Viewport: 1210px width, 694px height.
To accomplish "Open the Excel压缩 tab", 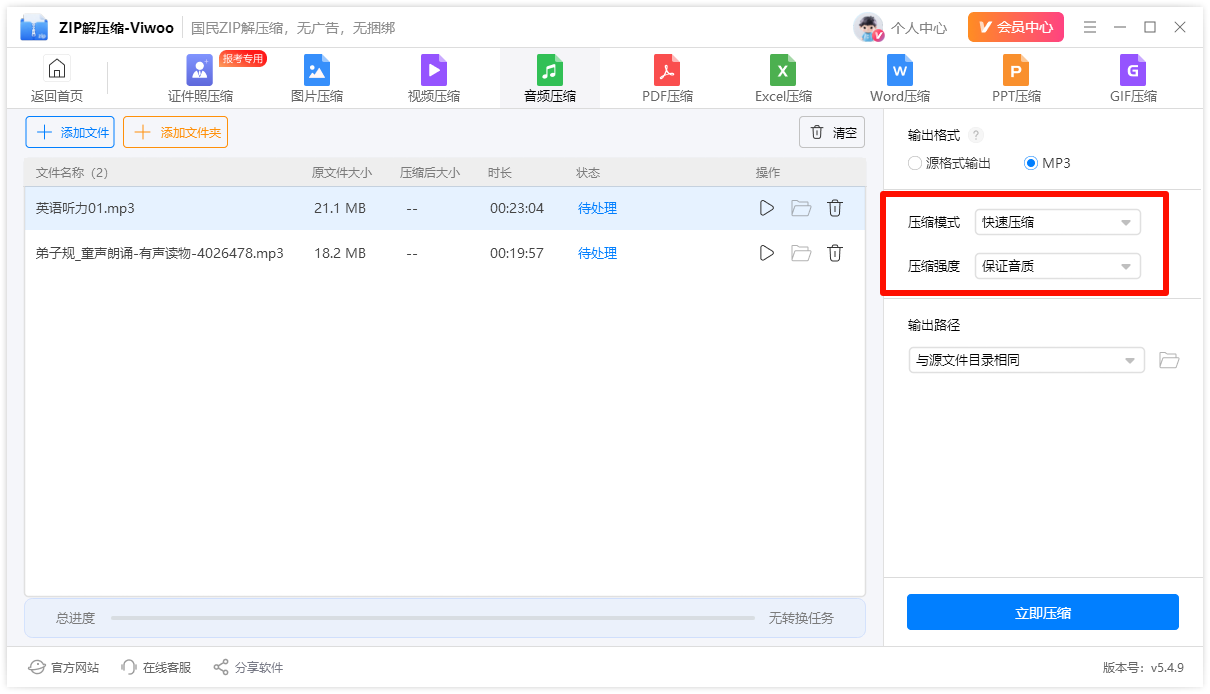I will (x=783, y=79).
